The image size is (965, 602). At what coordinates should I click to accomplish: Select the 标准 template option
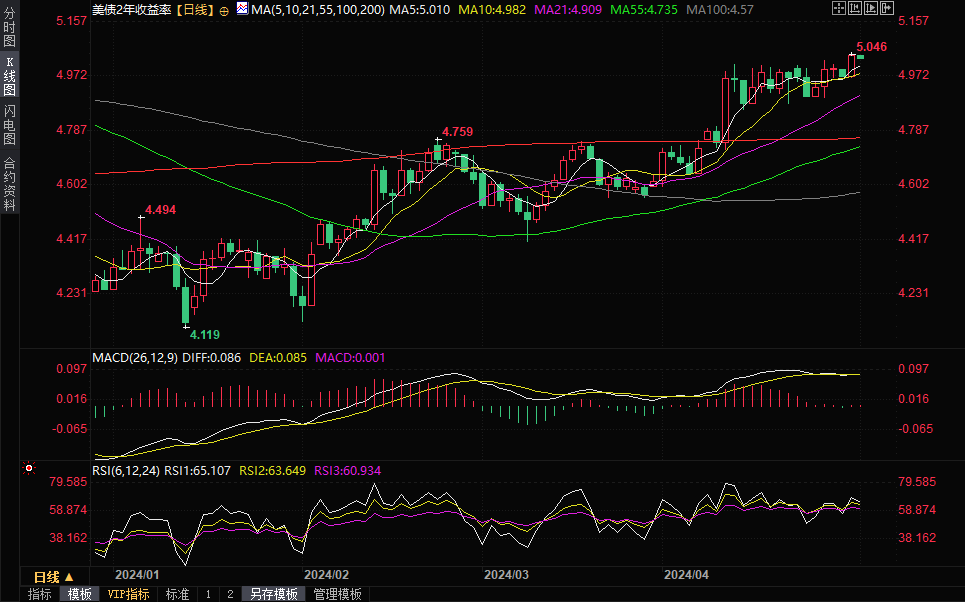(177, 594)
